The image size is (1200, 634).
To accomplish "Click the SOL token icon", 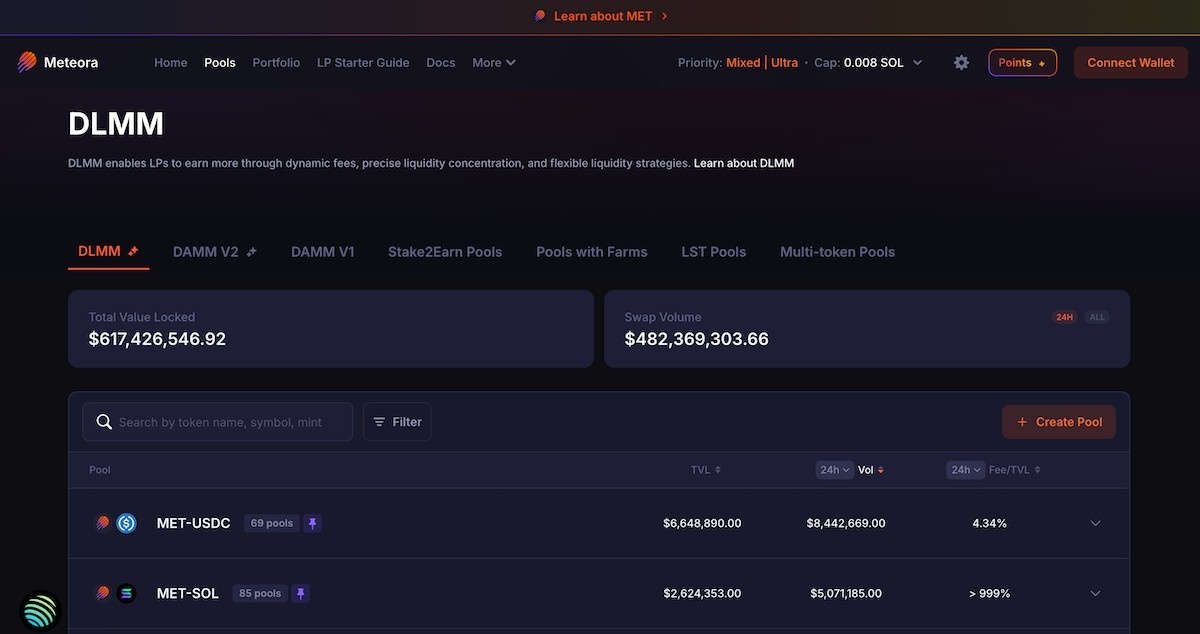I will tap(126, 593).
